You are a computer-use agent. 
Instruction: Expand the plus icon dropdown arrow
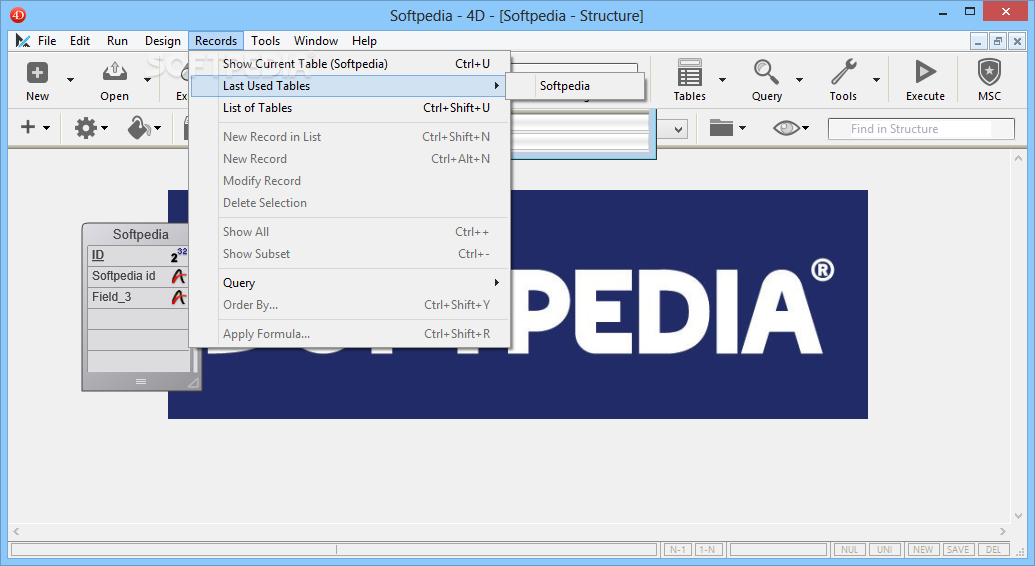46,128
